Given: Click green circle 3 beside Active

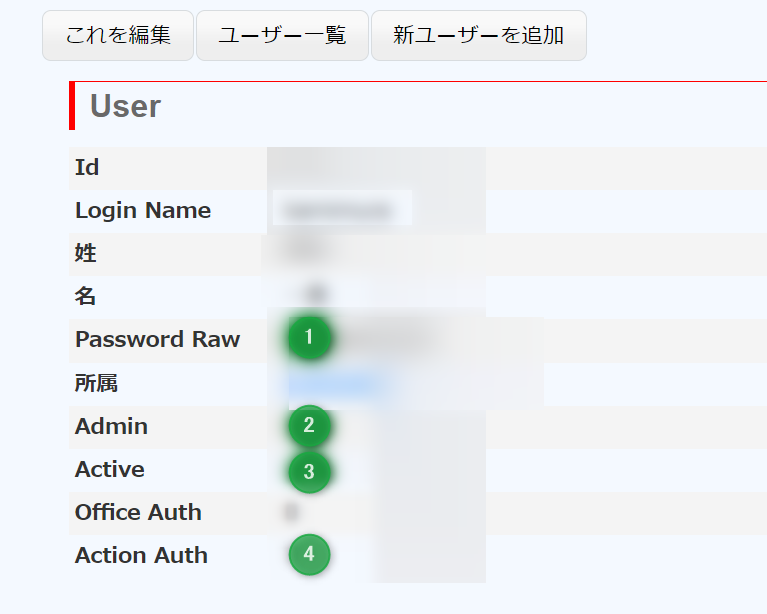Looking at the screenshot, I should point(309,471).
